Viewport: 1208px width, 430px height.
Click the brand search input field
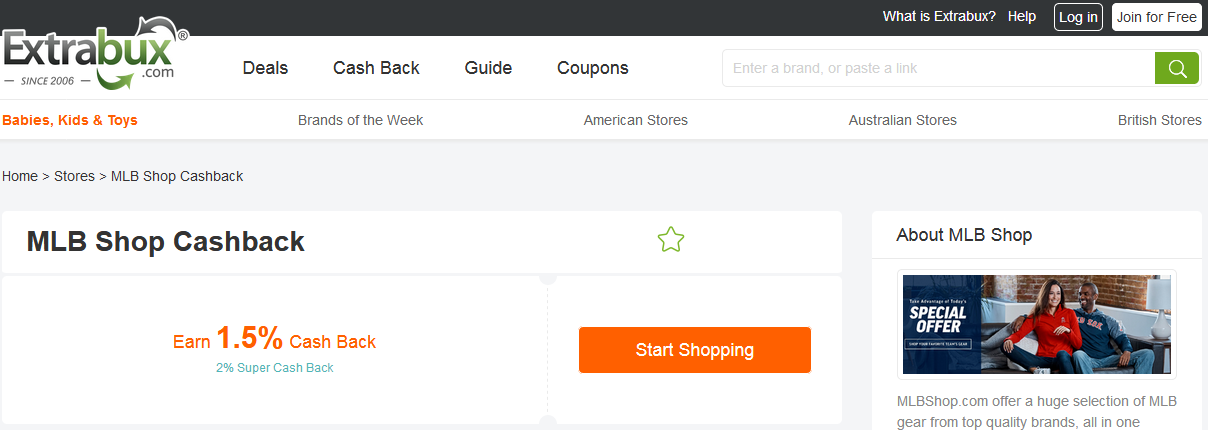click(937, 68)
